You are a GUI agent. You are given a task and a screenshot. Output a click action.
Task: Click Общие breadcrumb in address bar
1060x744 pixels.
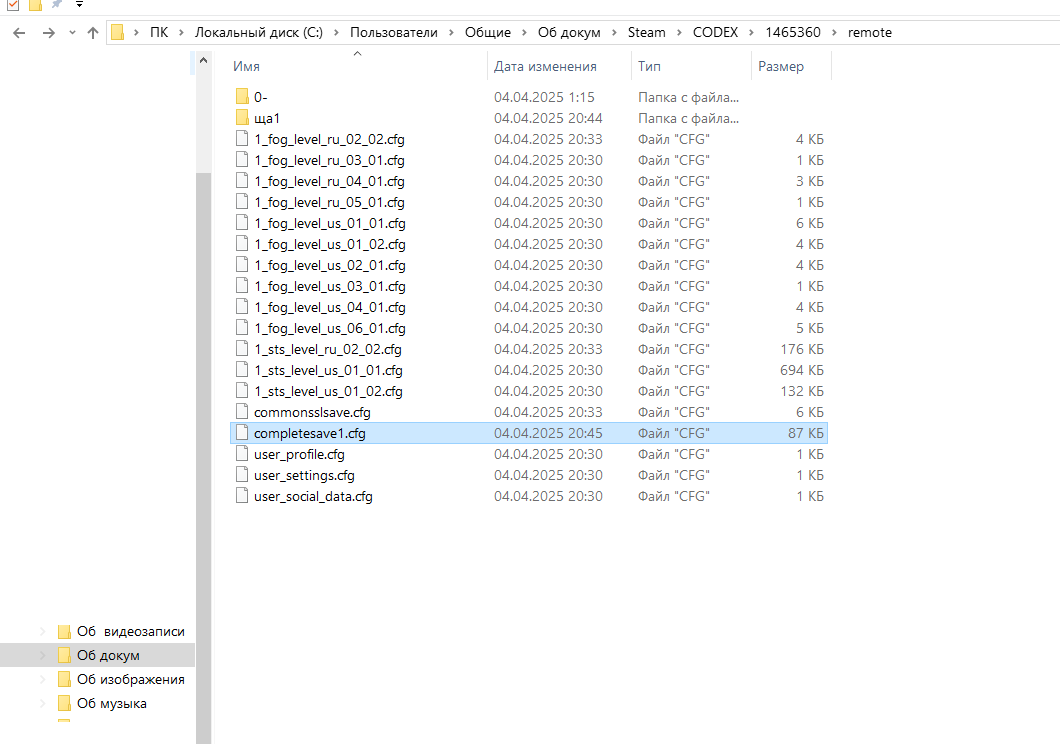(x=487, y=32)
